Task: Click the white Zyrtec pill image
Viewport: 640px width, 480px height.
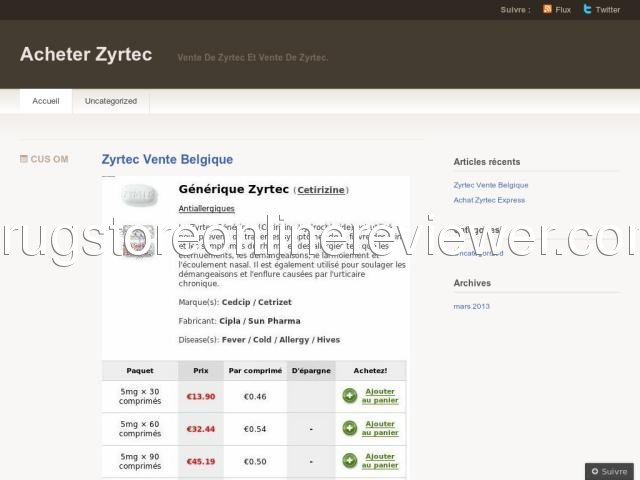Action: point(139,195)
